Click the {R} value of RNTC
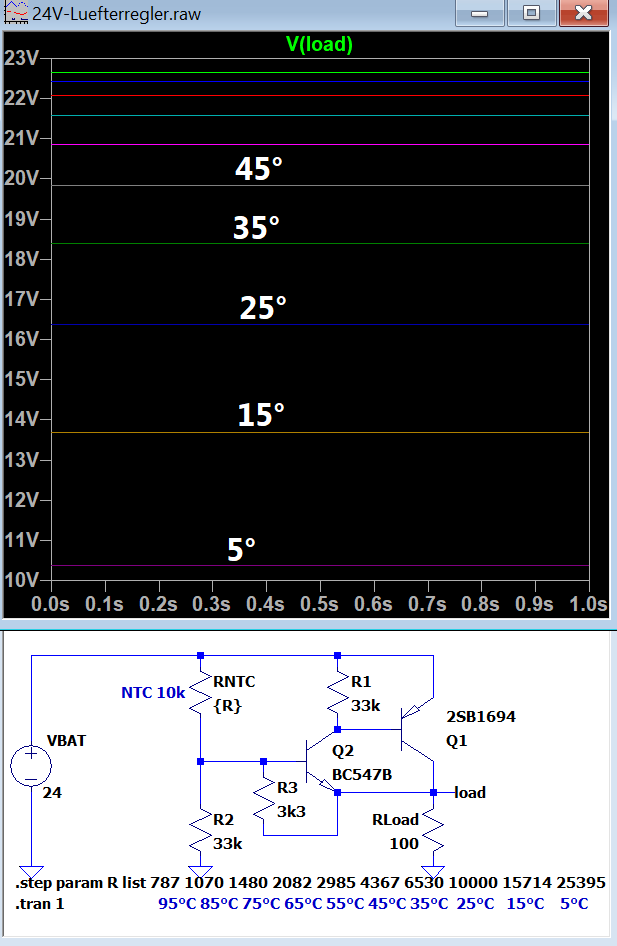 point(227,706)
